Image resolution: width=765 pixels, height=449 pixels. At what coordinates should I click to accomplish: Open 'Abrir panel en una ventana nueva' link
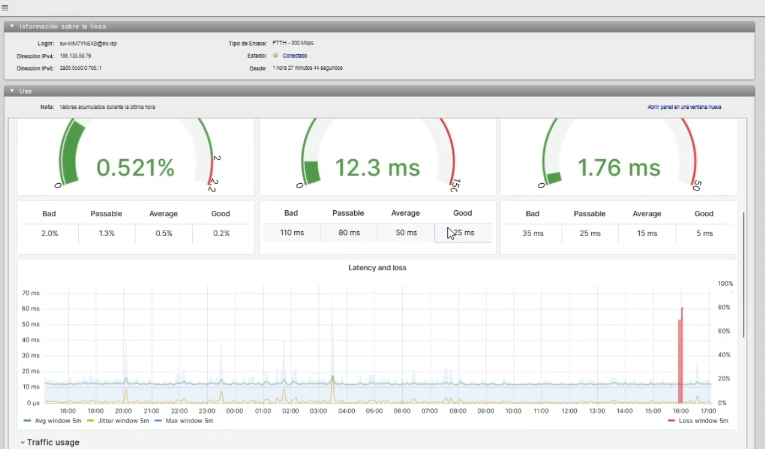[685, 106]
